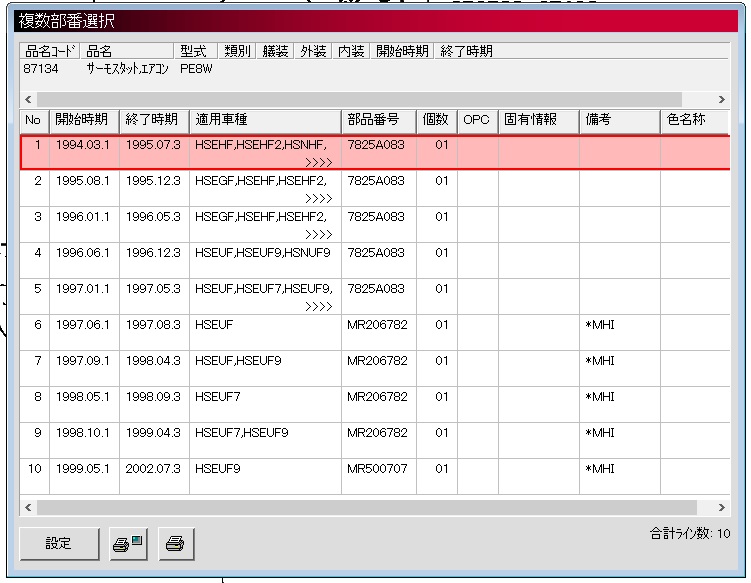The height and width of the screenshot is (583, 751).
Task: Click the 備考 column header
Action: (620, 120)
